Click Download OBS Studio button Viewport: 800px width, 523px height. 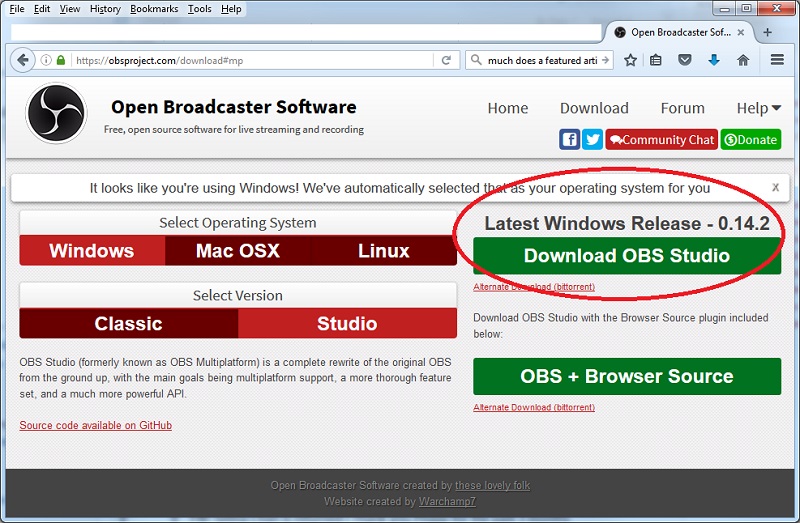[627, 256]
